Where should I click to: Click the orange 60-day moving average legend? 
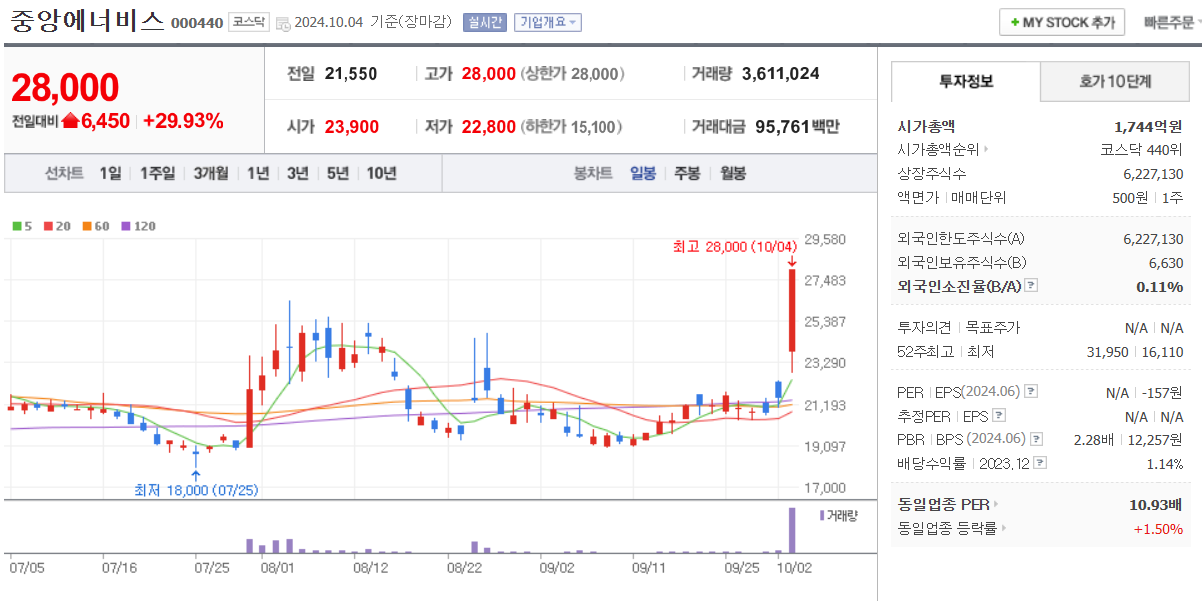tap(96, 226)
